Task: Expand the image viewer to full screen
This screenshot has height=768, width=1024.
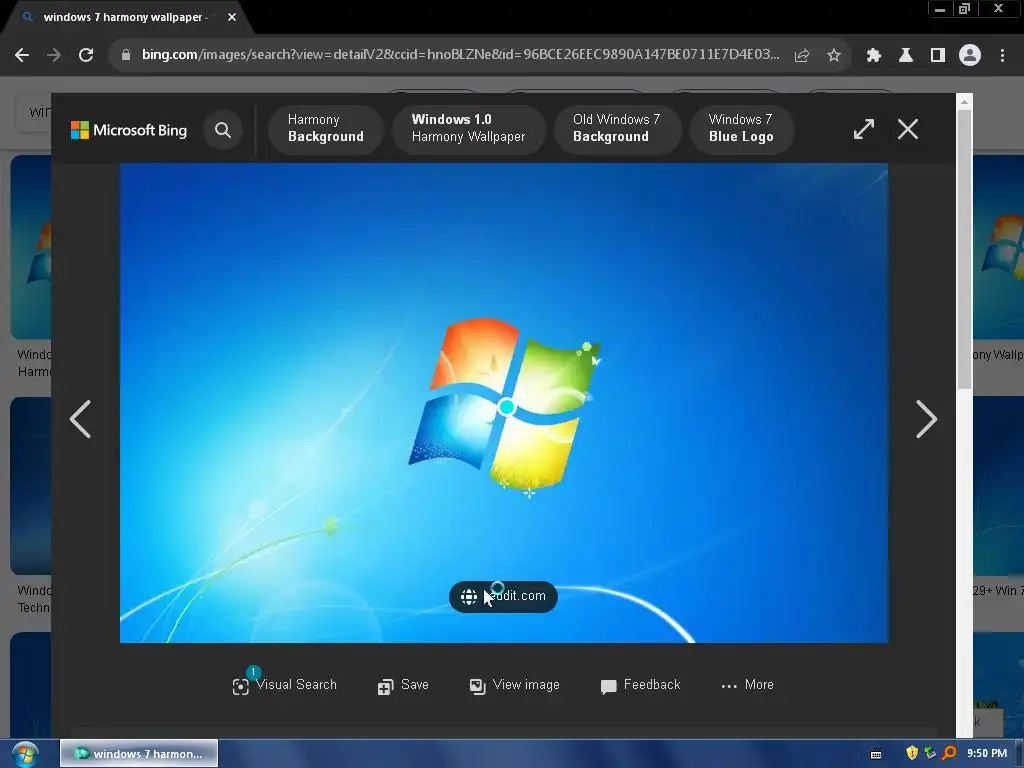Action: click(863, 129)
